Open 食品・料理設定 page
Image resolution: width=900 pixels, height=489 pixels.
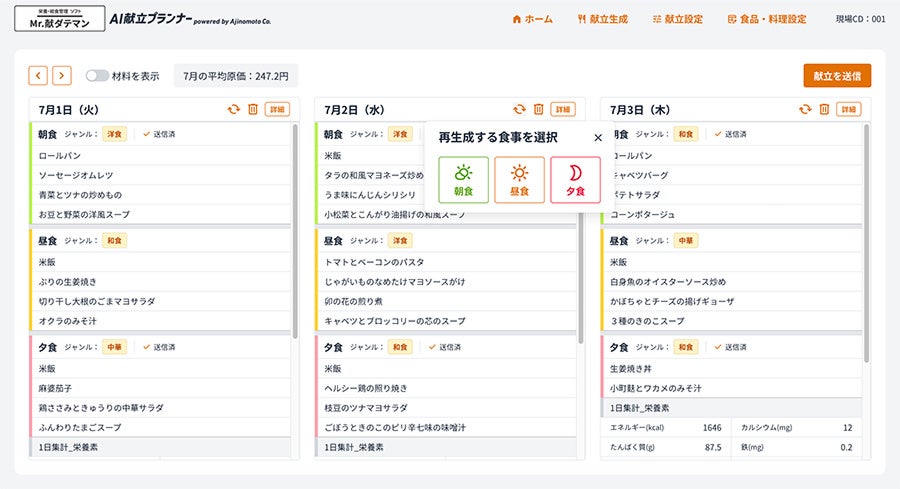(766, 19)
